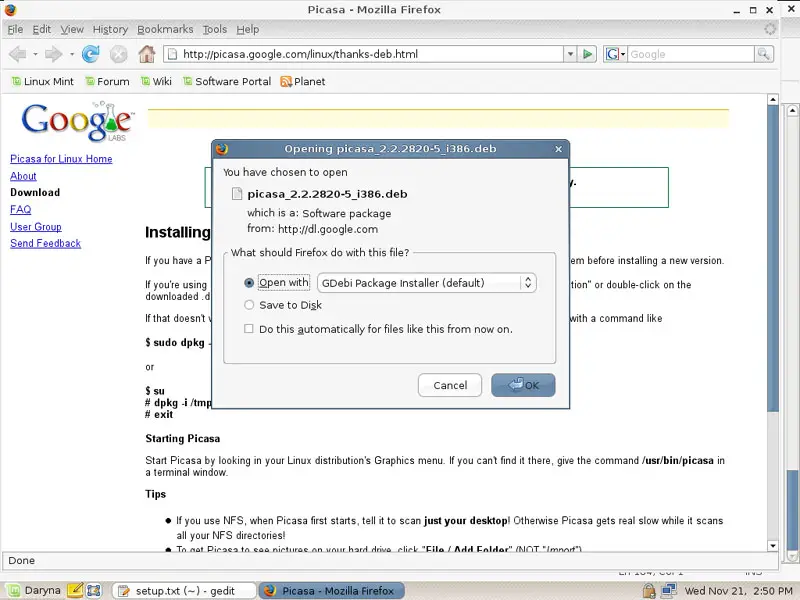The width and height of the screenshot is (800, 600).
Task: Click the page icon in the address bar
Action: [x=172, y=54]
